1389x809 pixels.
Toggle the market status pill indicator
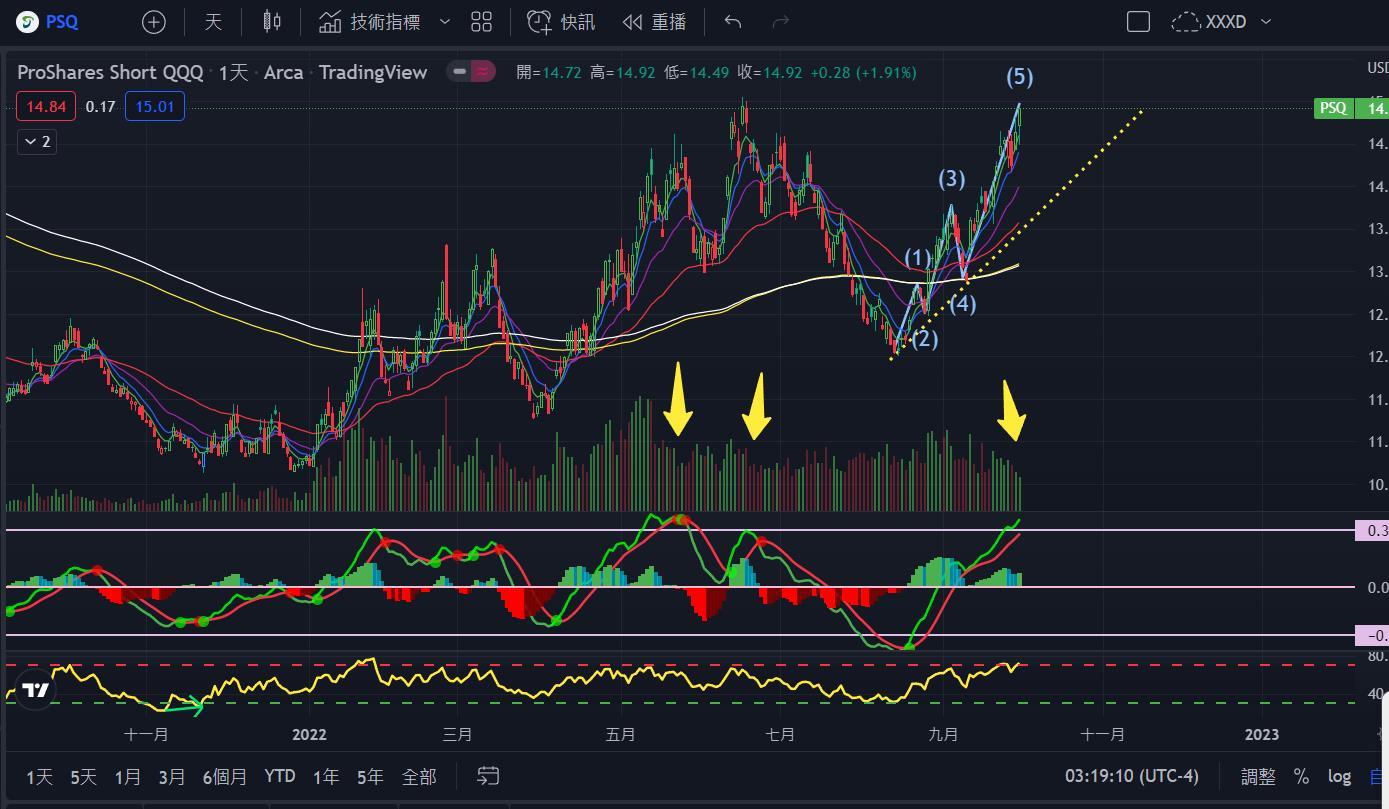[x=471, y=71]
